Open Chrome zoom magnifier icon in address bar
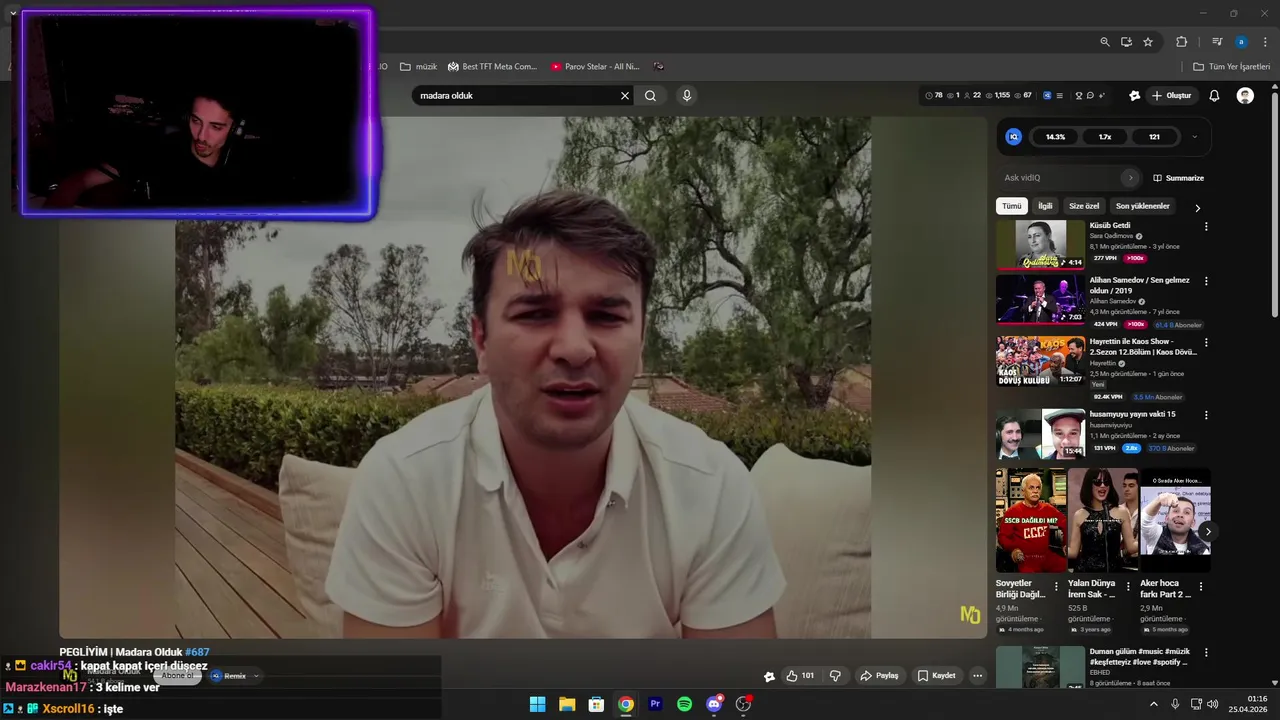Image resolution: width=1280 pixels, height=720 pixels. coord(1105,42)
